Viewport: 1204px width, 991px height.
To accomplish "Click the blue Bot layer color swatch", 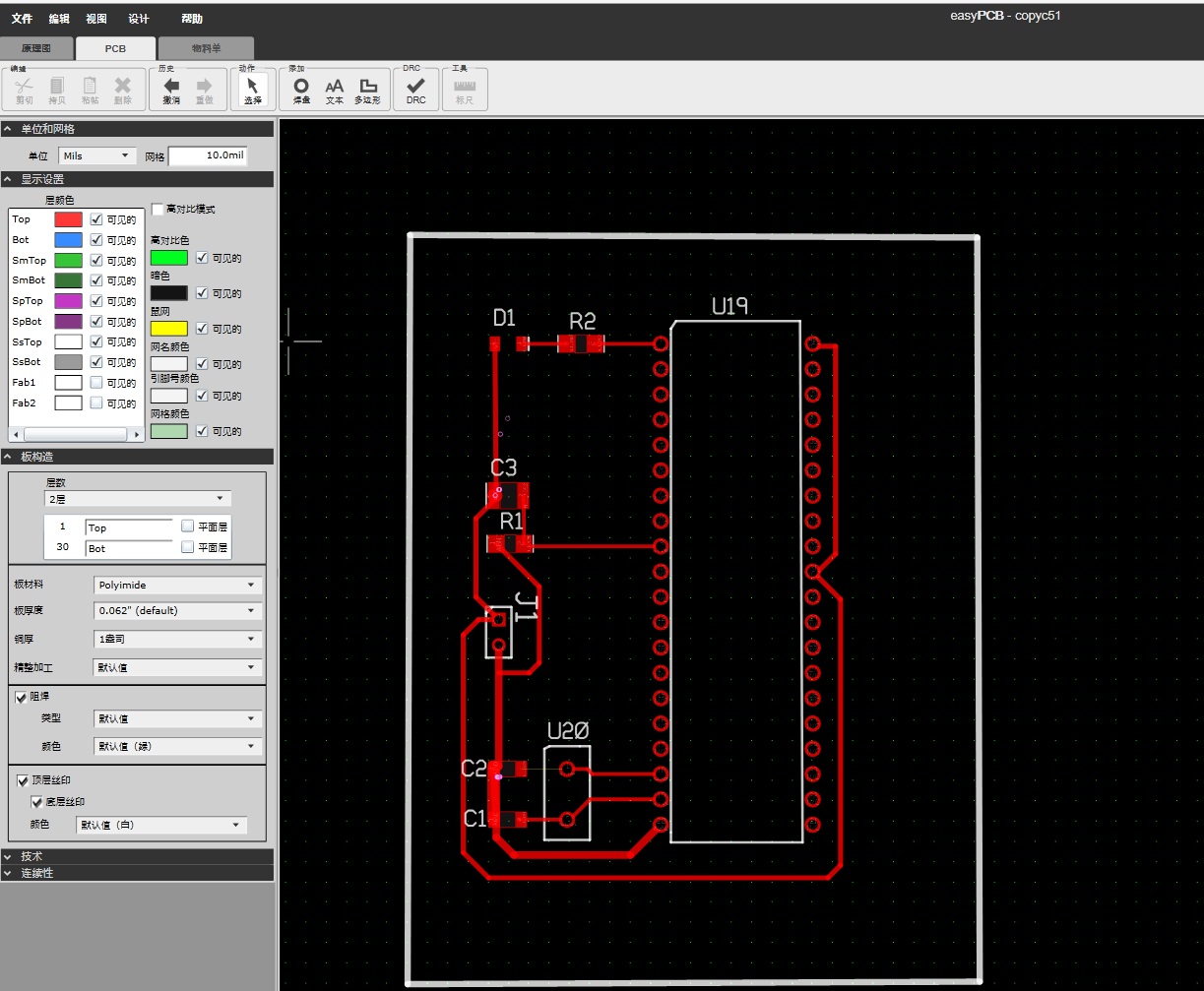I will click(68, 240).
